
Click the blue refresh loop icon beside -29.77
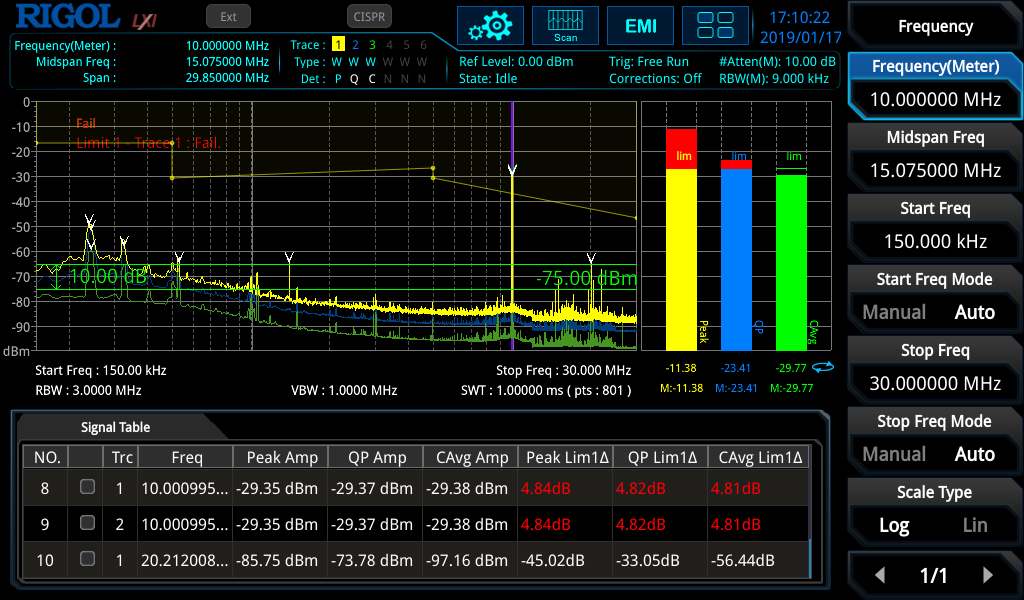click(820, 368)
